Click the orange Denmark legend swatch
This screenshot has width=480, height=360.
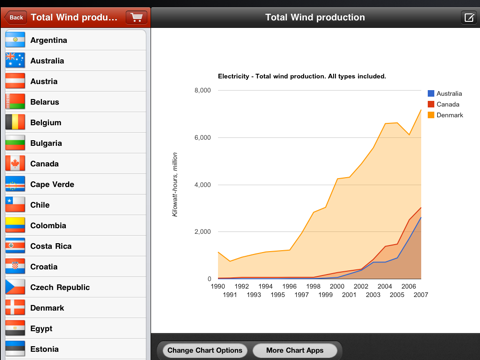[431, 115]
